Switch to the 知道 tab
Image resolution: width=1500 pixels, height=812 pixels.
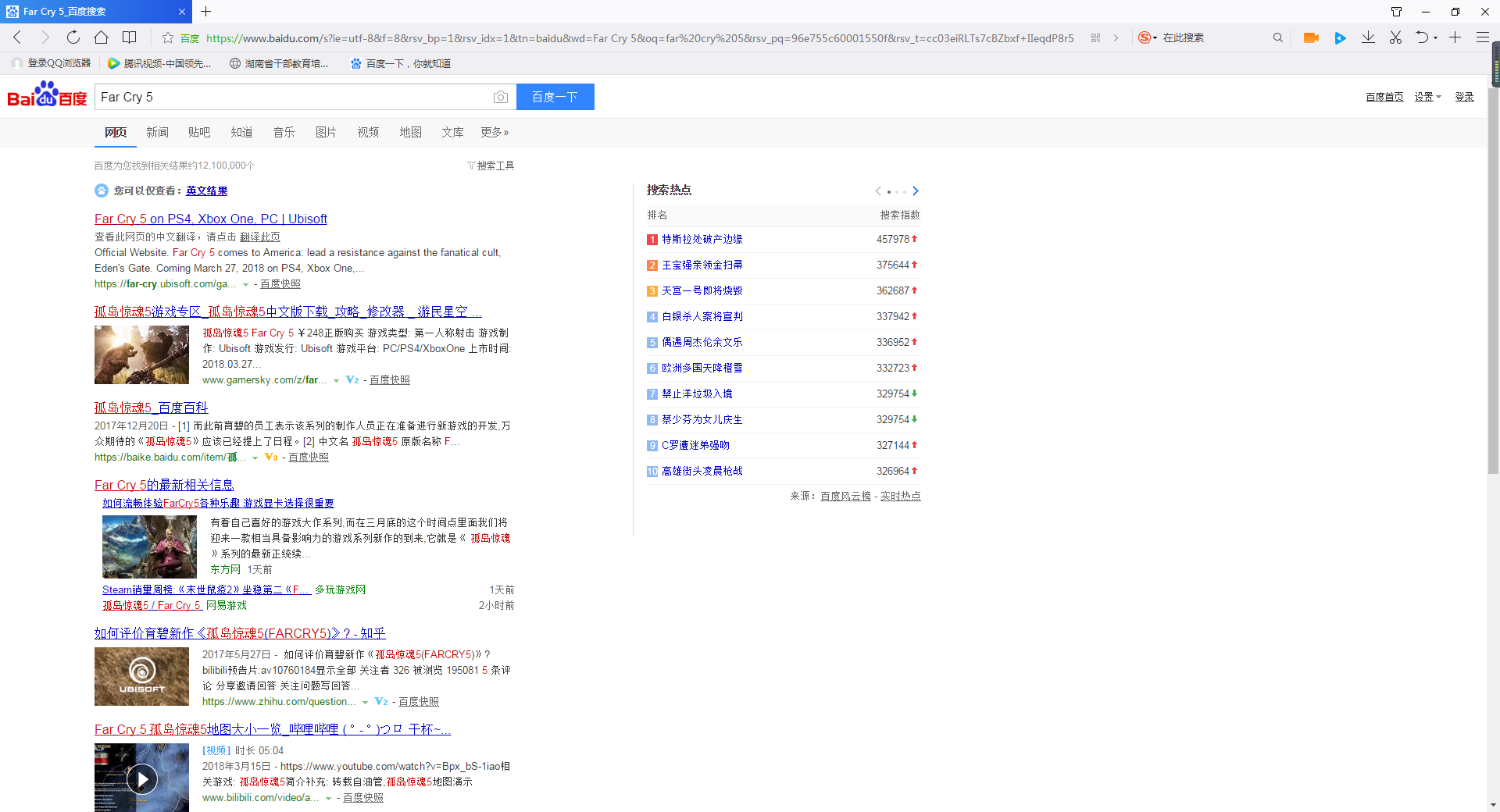click(x=241, y=132)
